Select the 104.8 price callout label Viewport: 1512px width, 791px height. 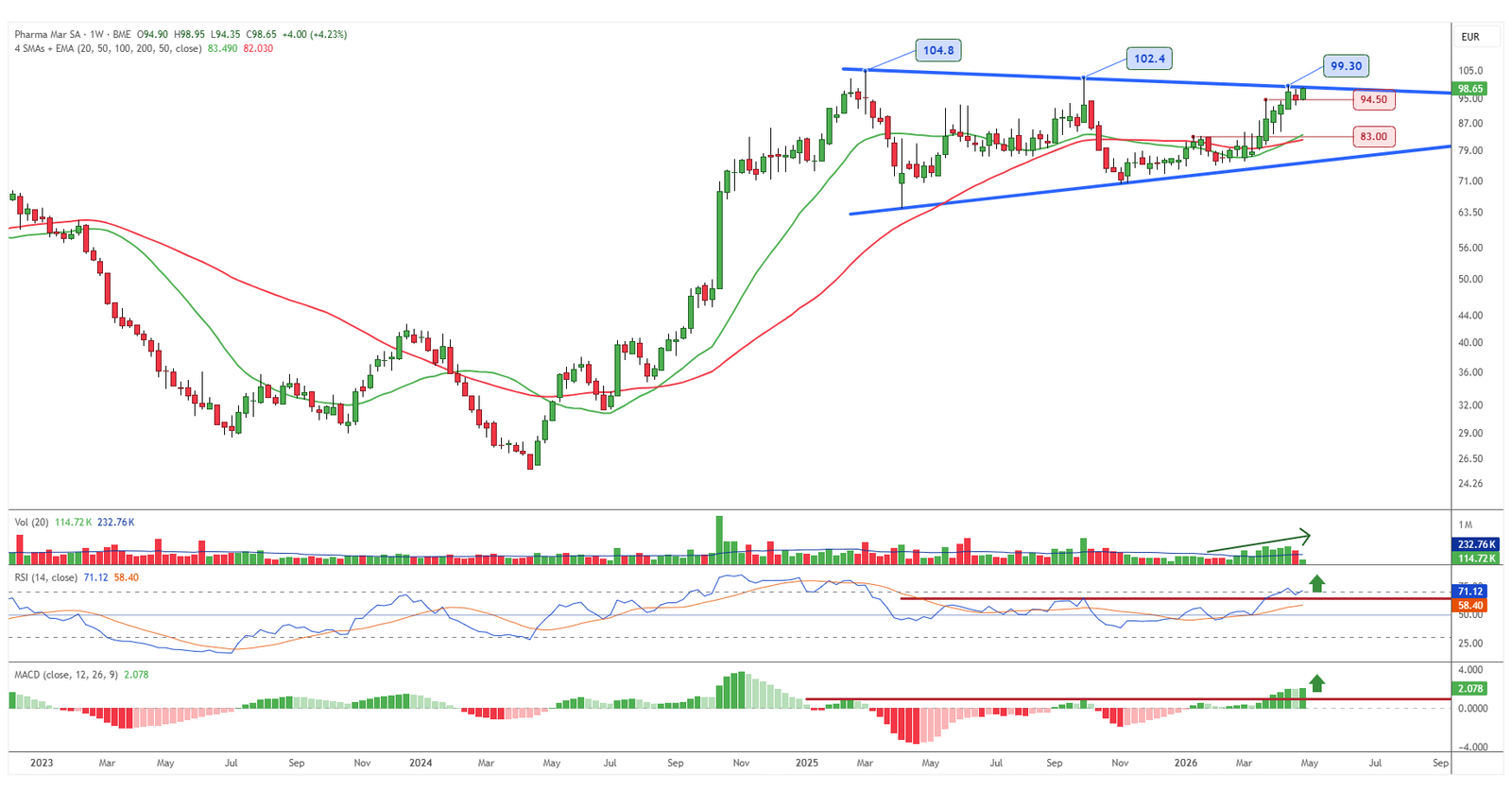pos(938,50)
